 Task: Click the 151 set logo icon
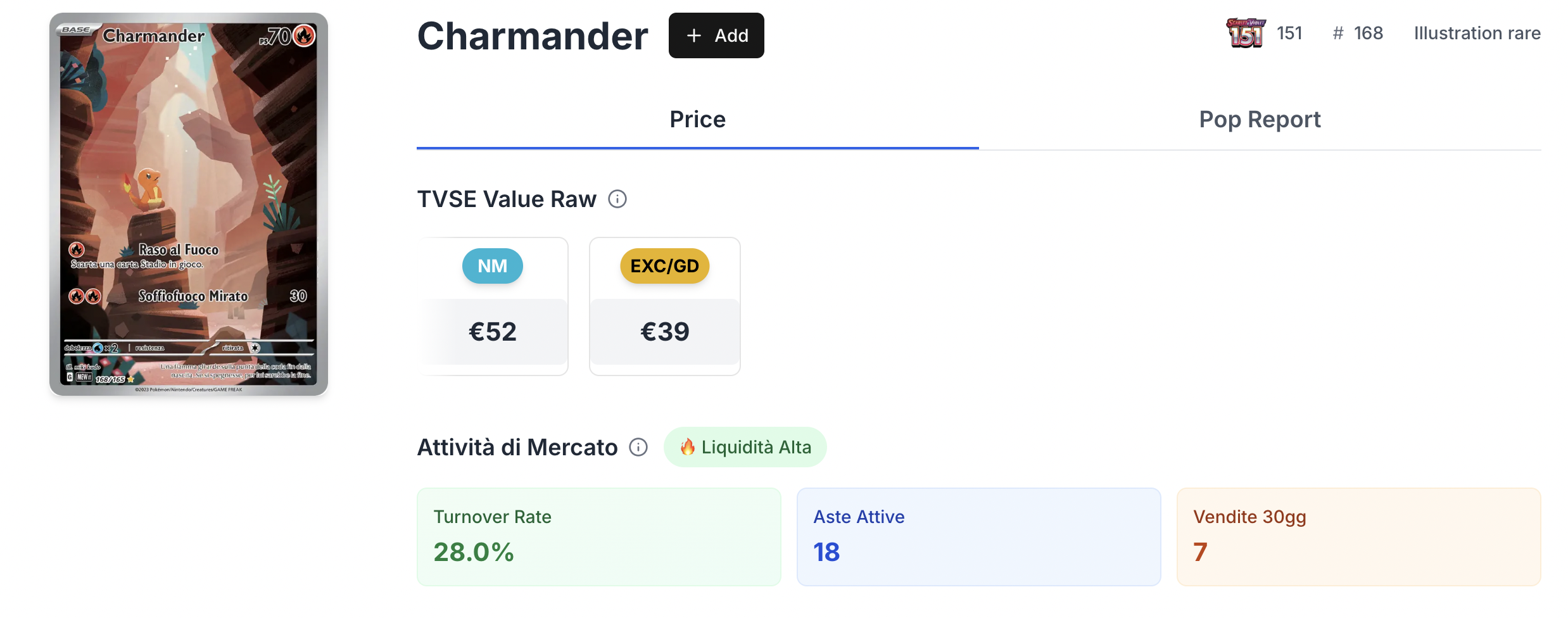tap(1246, 33)
